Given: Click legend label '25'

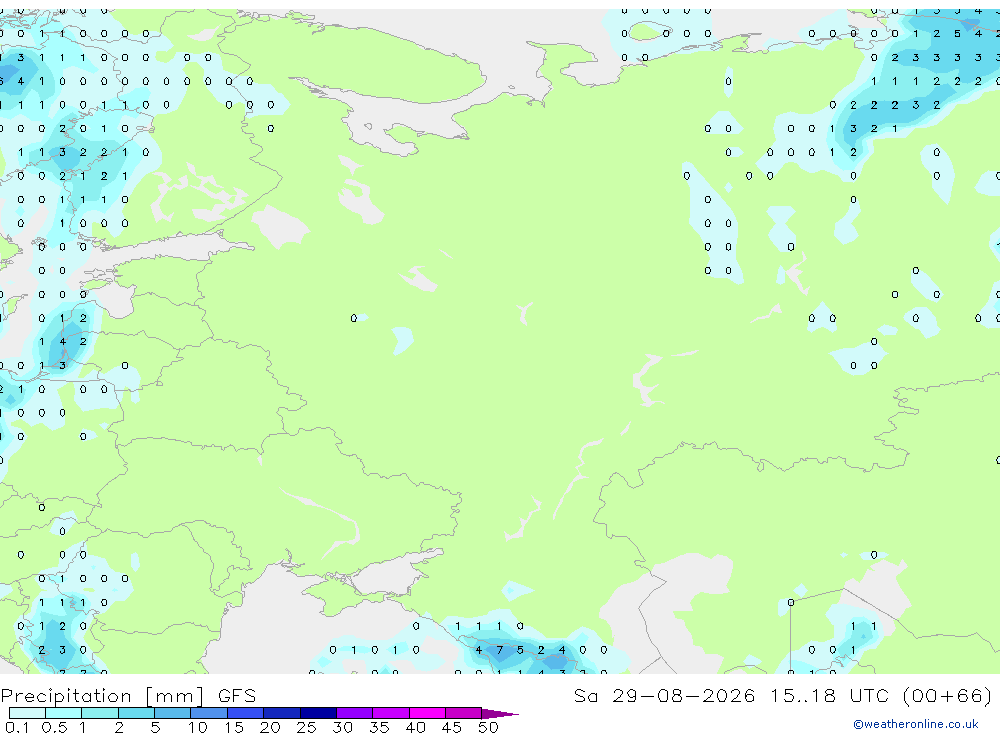Looking at the screenshot, I should (306, 727).
